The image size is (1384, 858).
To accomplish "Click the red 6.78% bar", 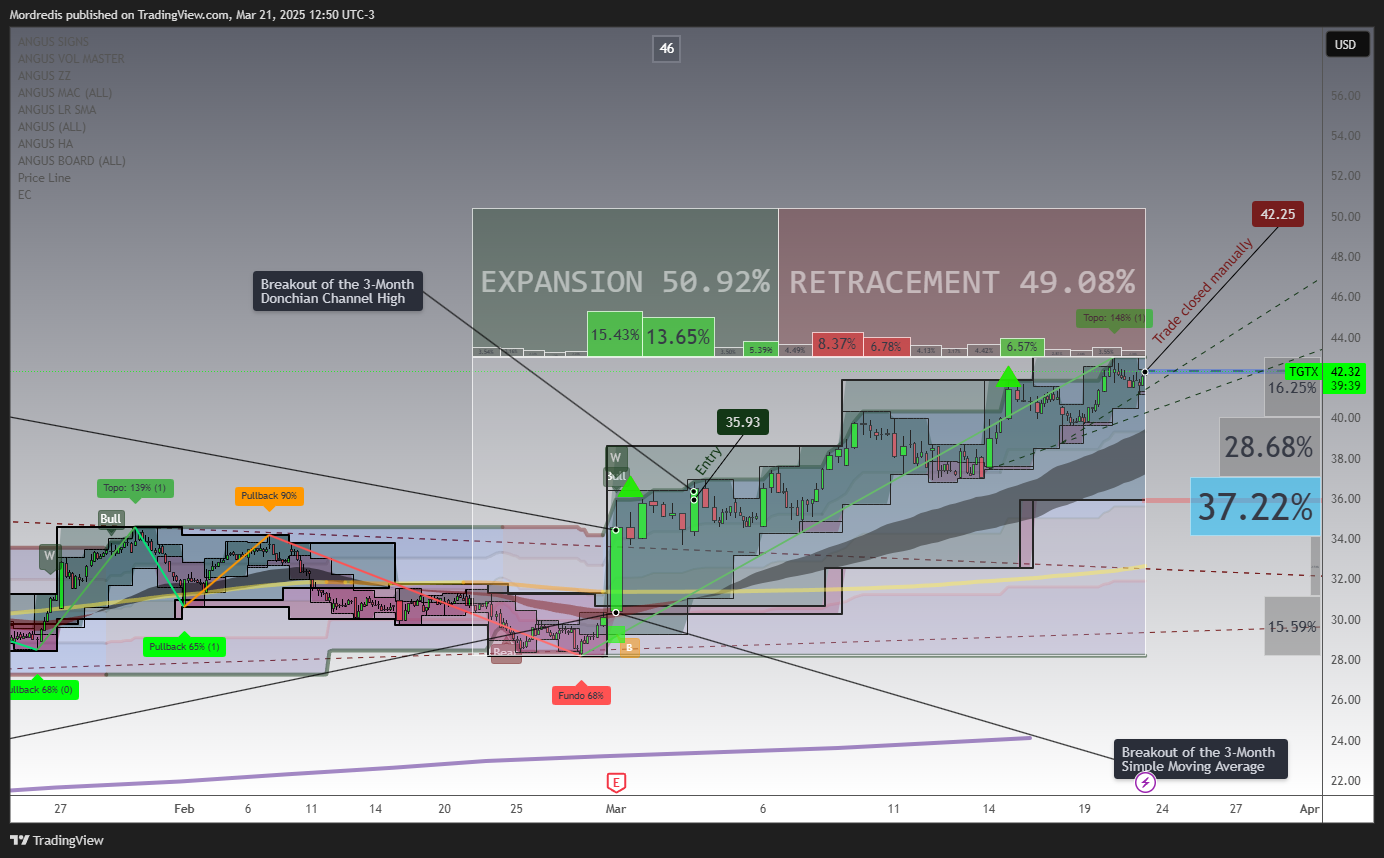I will pyautogui.click(x=885, y=347).
